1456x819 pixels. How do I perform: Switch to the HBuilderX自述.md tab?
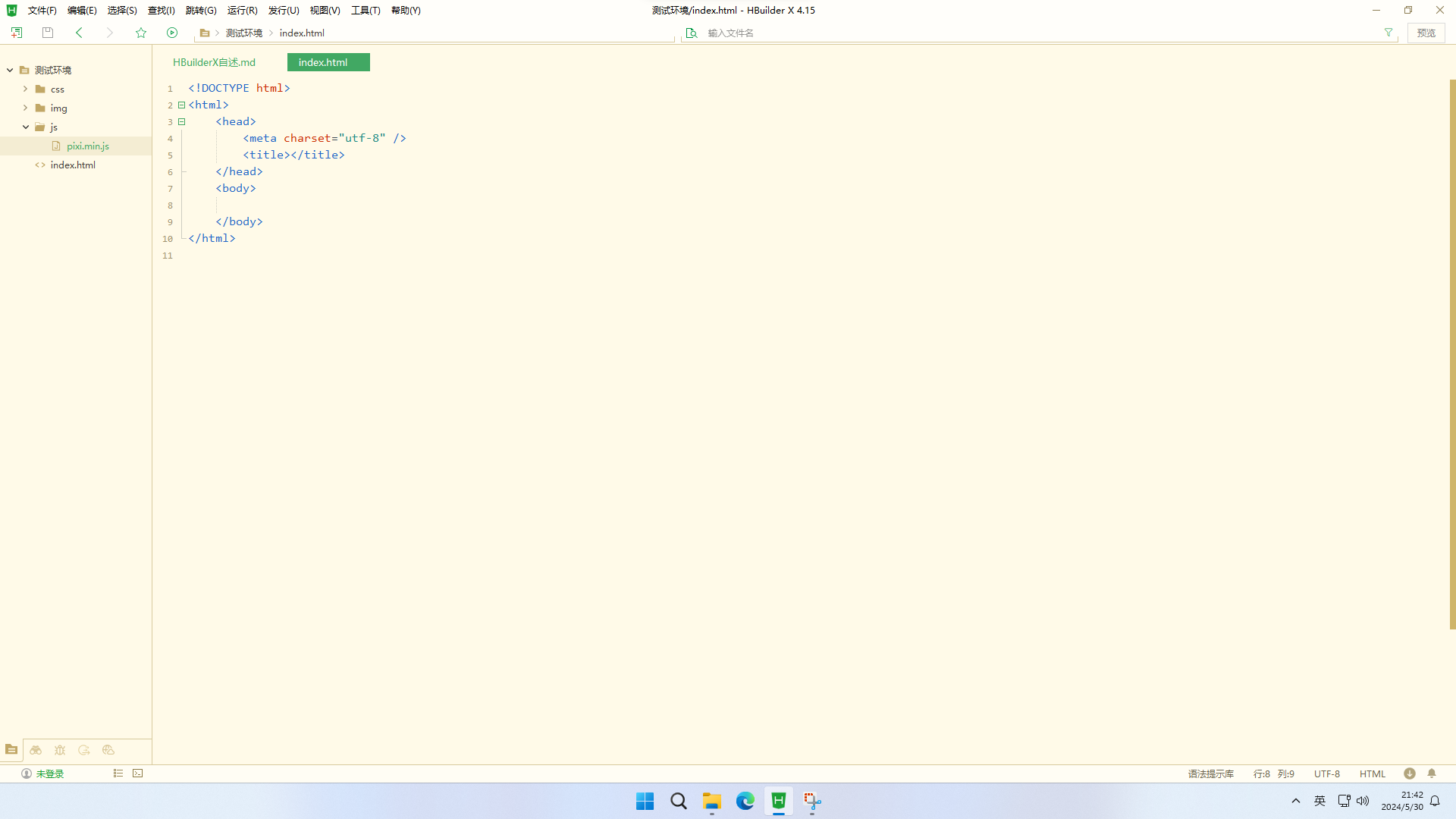[x=214, y=62]
